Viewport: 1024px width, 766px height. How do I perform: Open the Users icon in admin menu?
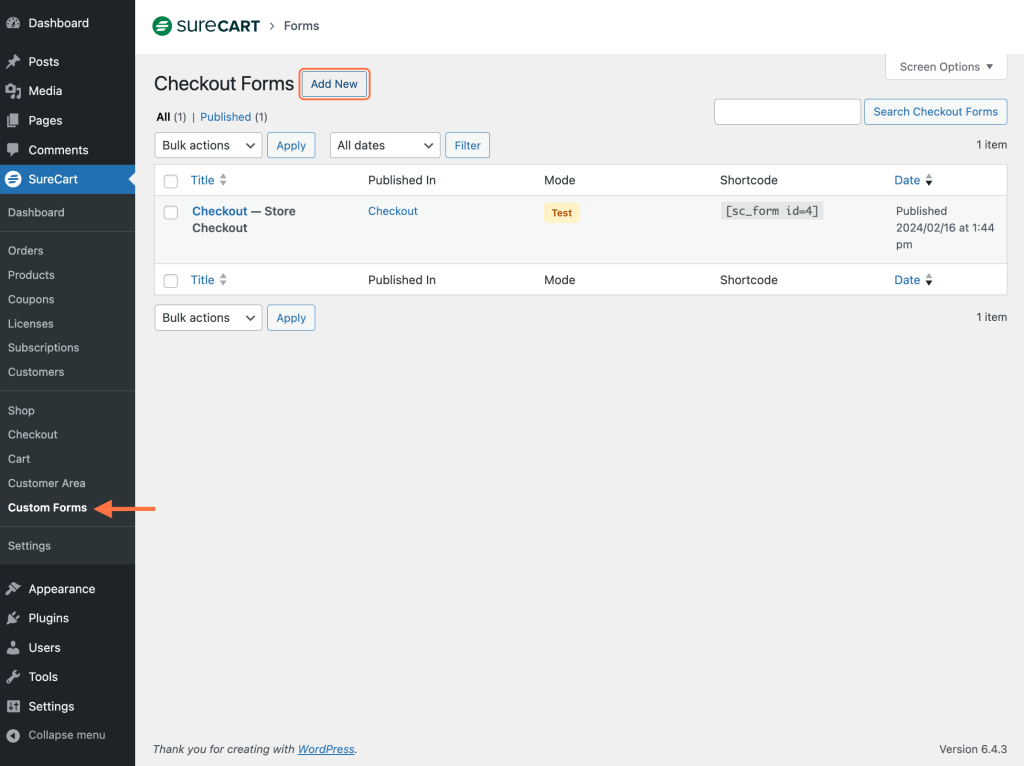14,647
